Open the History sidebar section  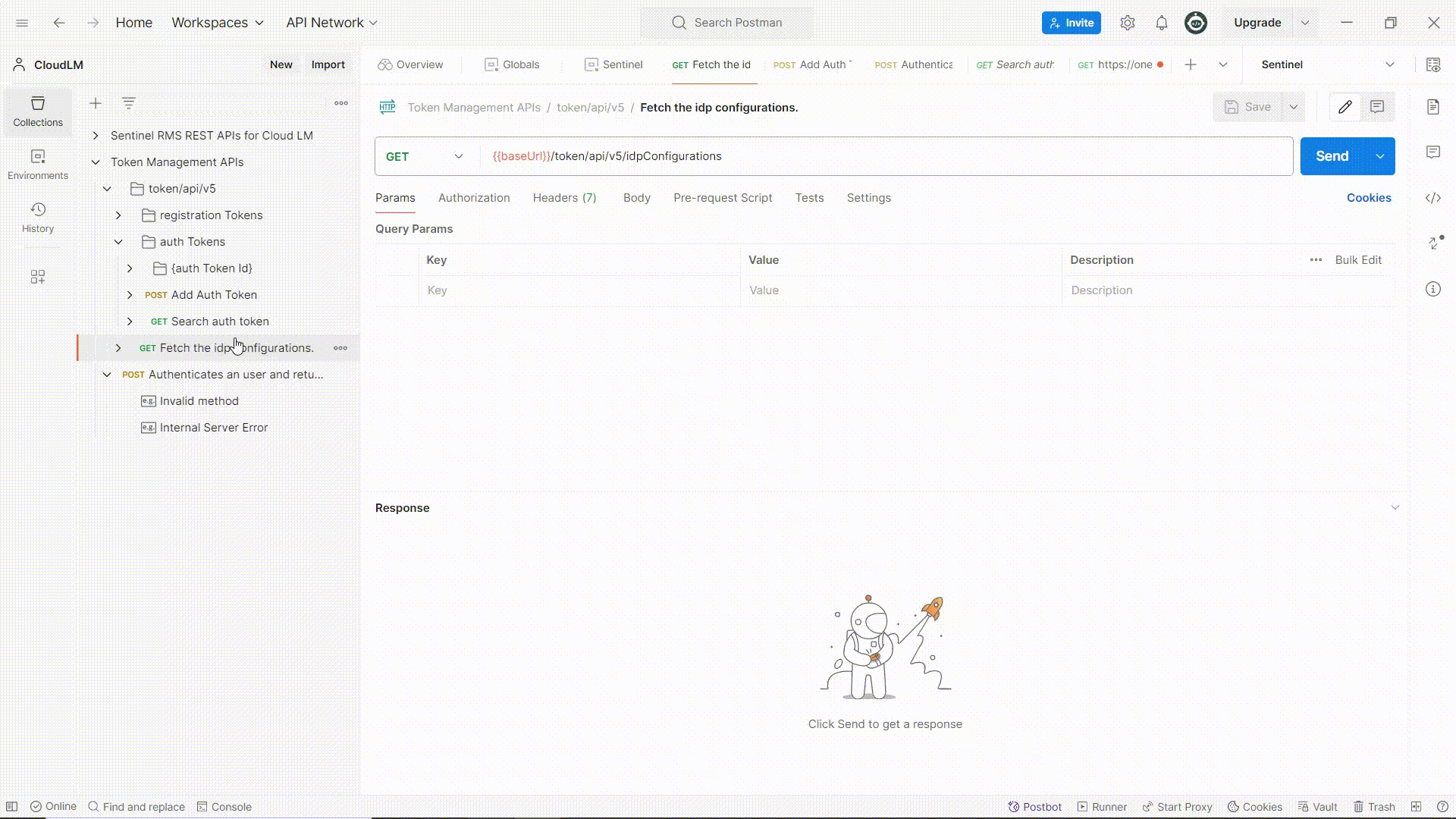coord(38,218)
